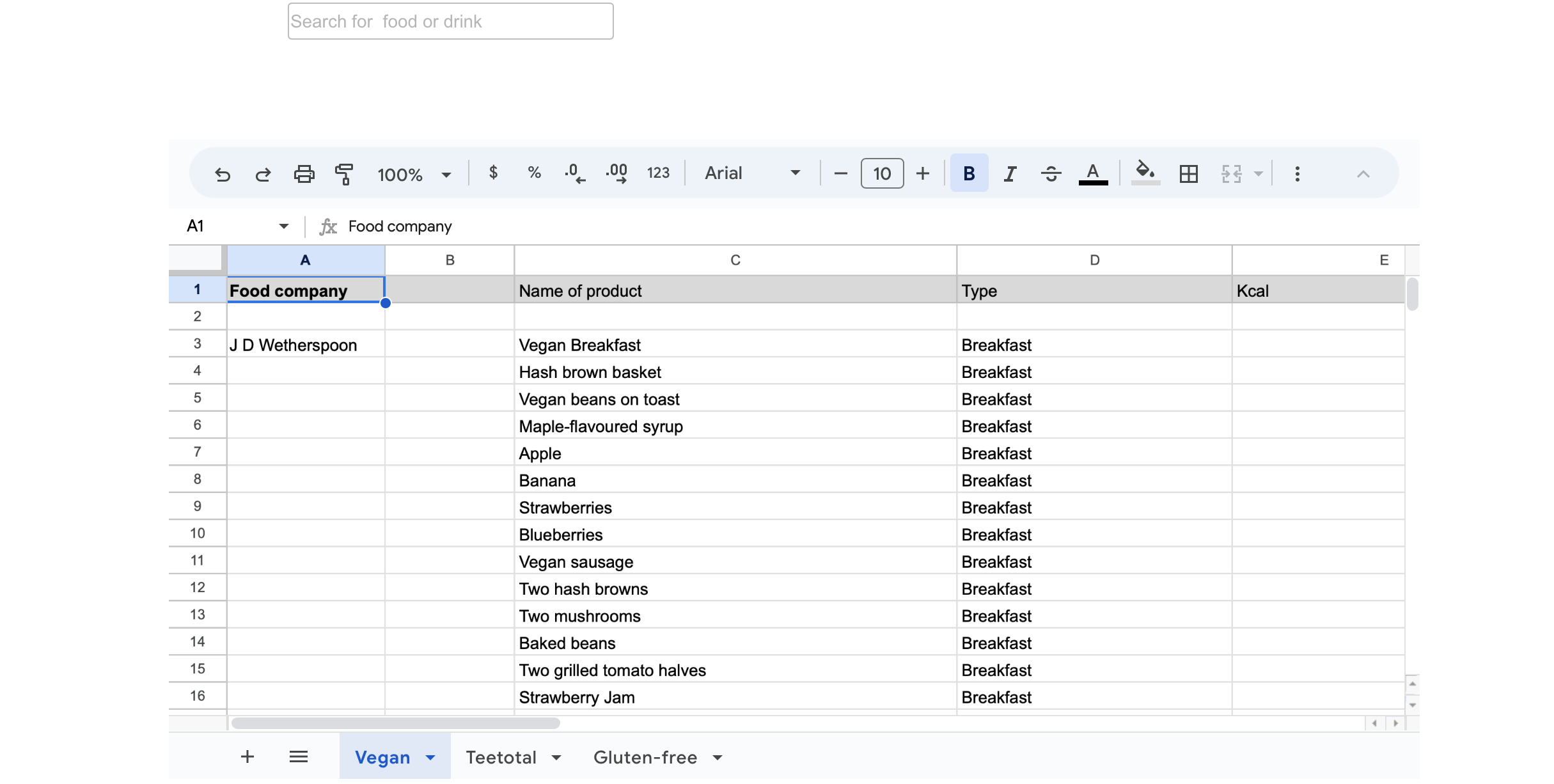Click the 'Hash brown basket' cell
1554x784 pixels.
[735, 372]
